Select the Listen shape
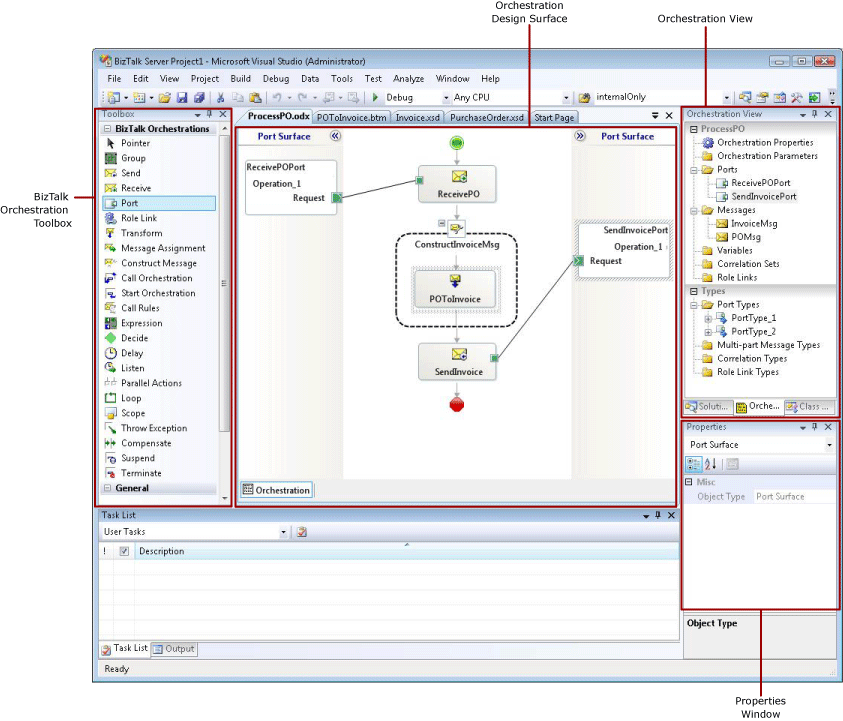 pyautogui.click(x=159, y=368)
